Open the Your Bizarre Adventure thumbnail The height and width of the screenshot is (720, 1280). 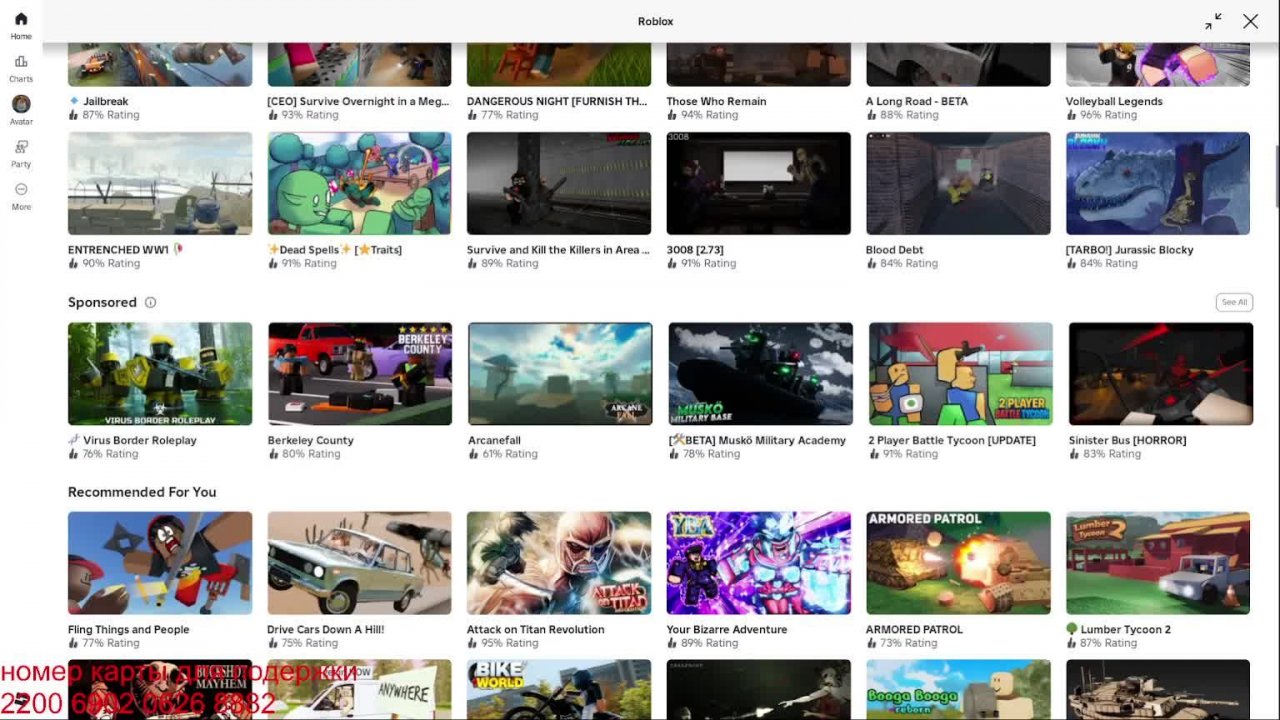(759, 563)
